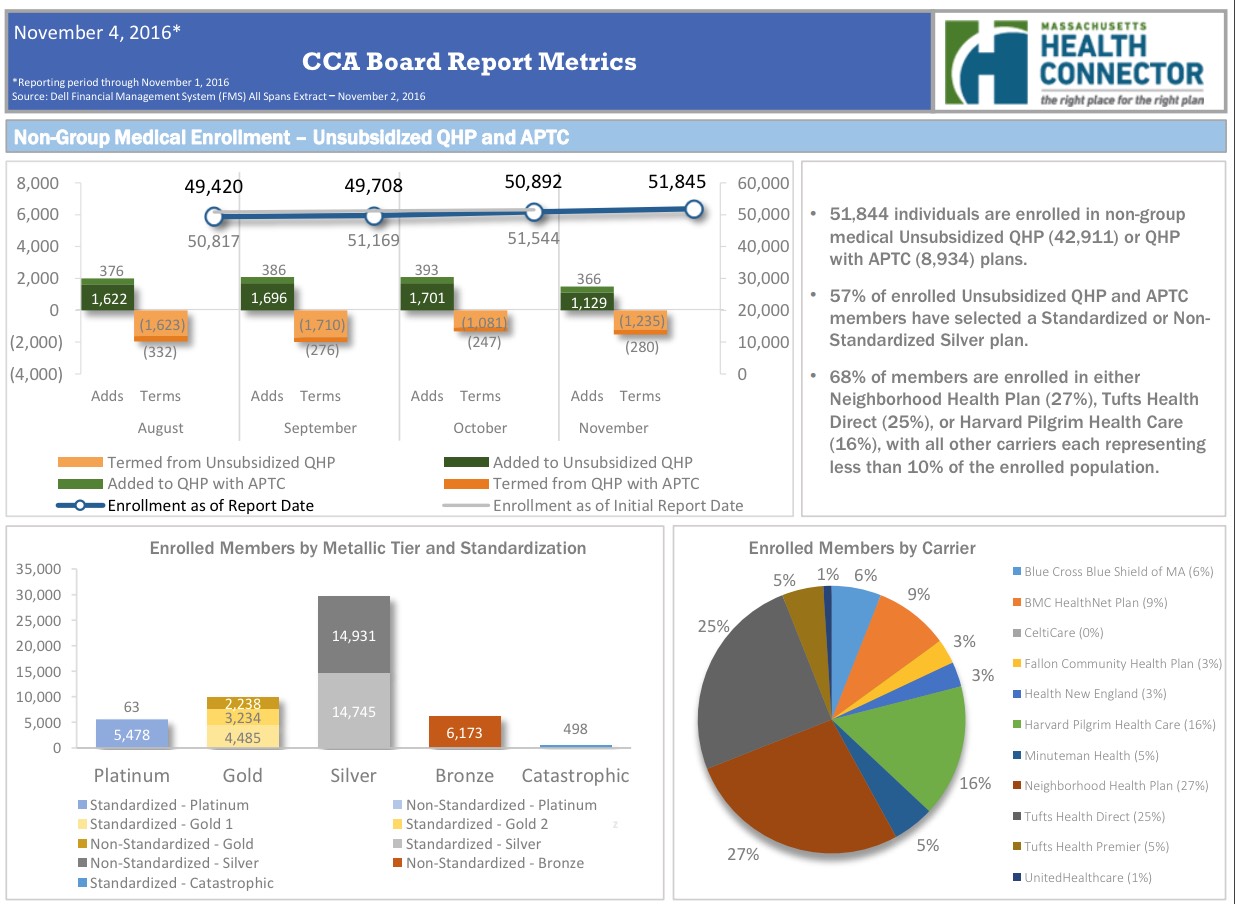Click the UnitedHealthcare (1%) legend entry
This screenshot has width=1235, height=904.
tap(1087, 877)
